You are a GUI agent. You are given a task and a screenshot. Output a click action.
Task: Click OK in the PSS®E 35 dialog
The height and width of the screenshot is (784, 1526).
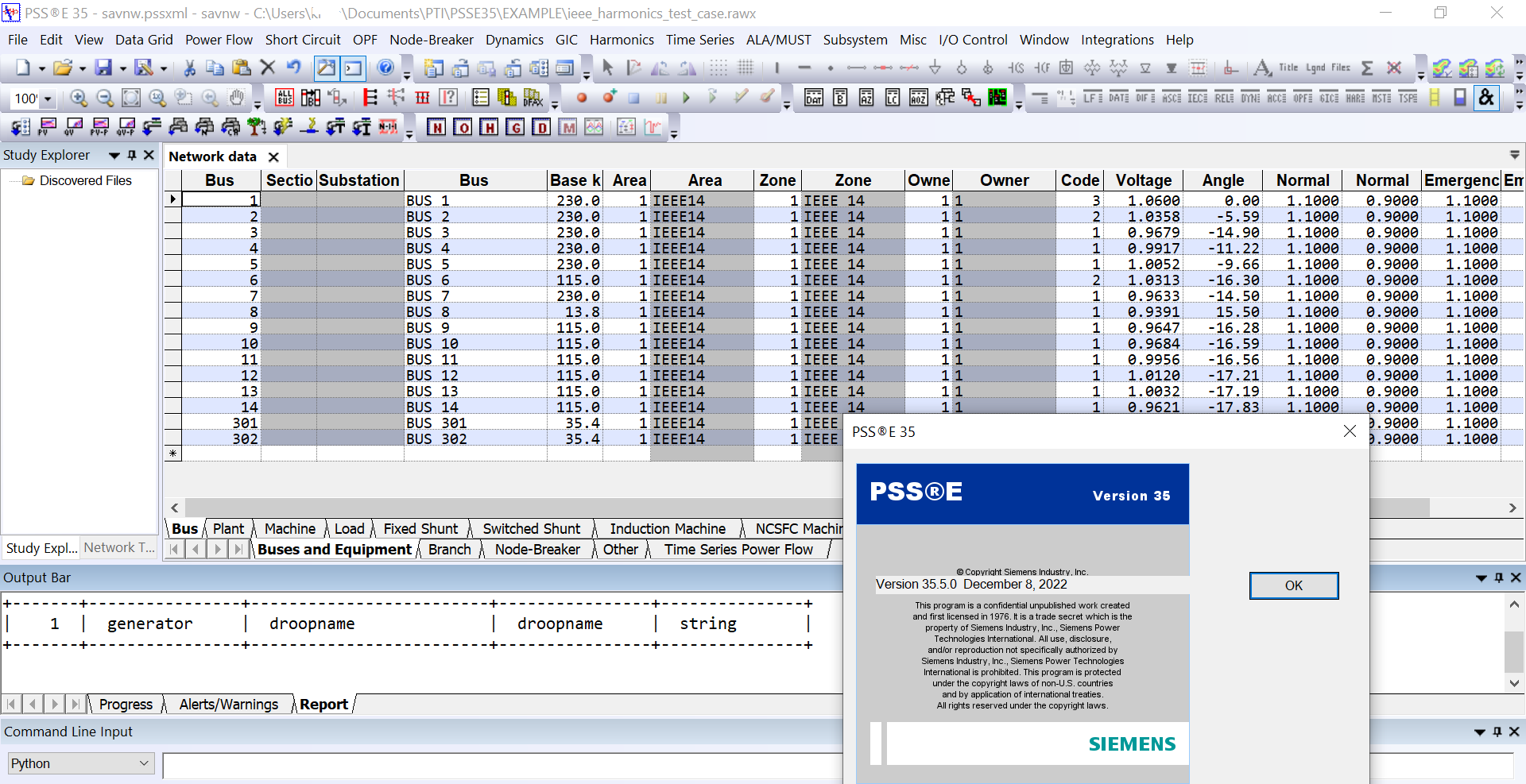tap(1294, 585)
